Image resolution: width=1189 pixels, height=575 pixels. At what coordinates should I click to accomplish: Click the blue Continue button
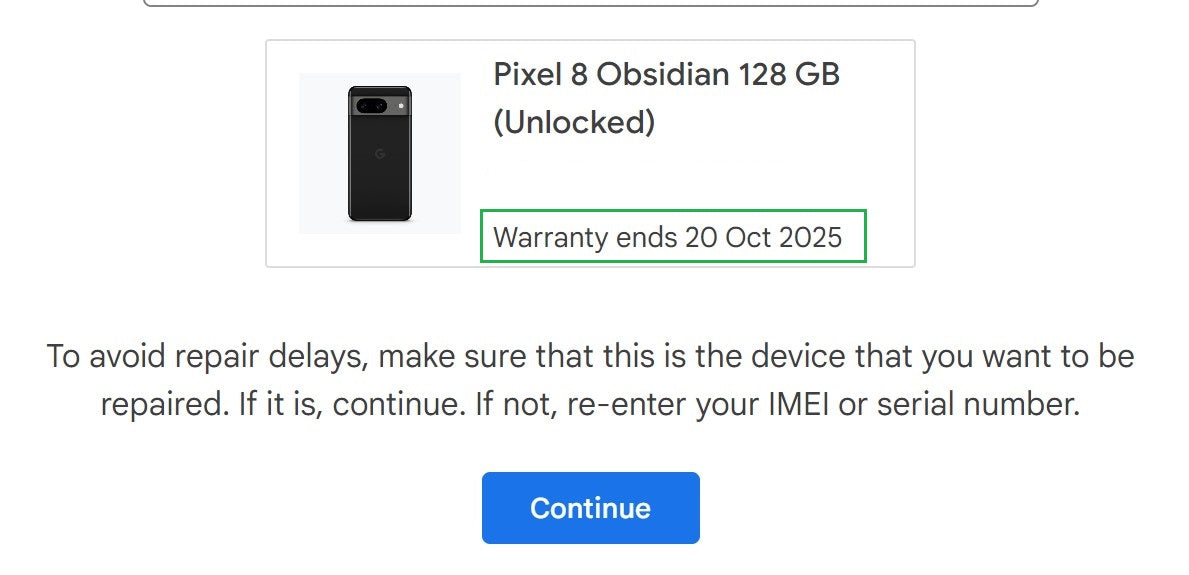(590, 508)
